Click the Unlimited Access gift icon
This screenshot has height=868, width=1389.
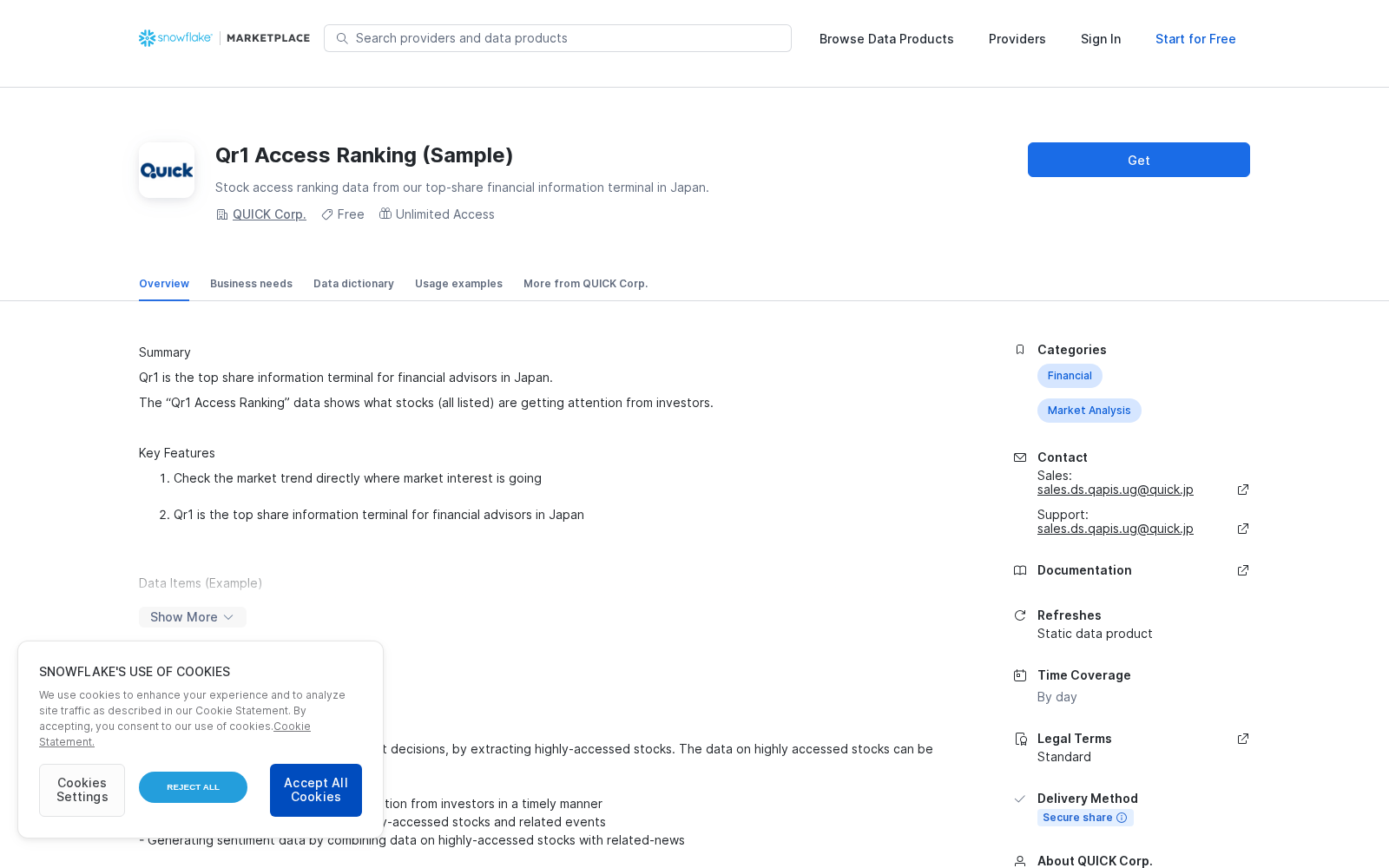(x=385, y=214)
